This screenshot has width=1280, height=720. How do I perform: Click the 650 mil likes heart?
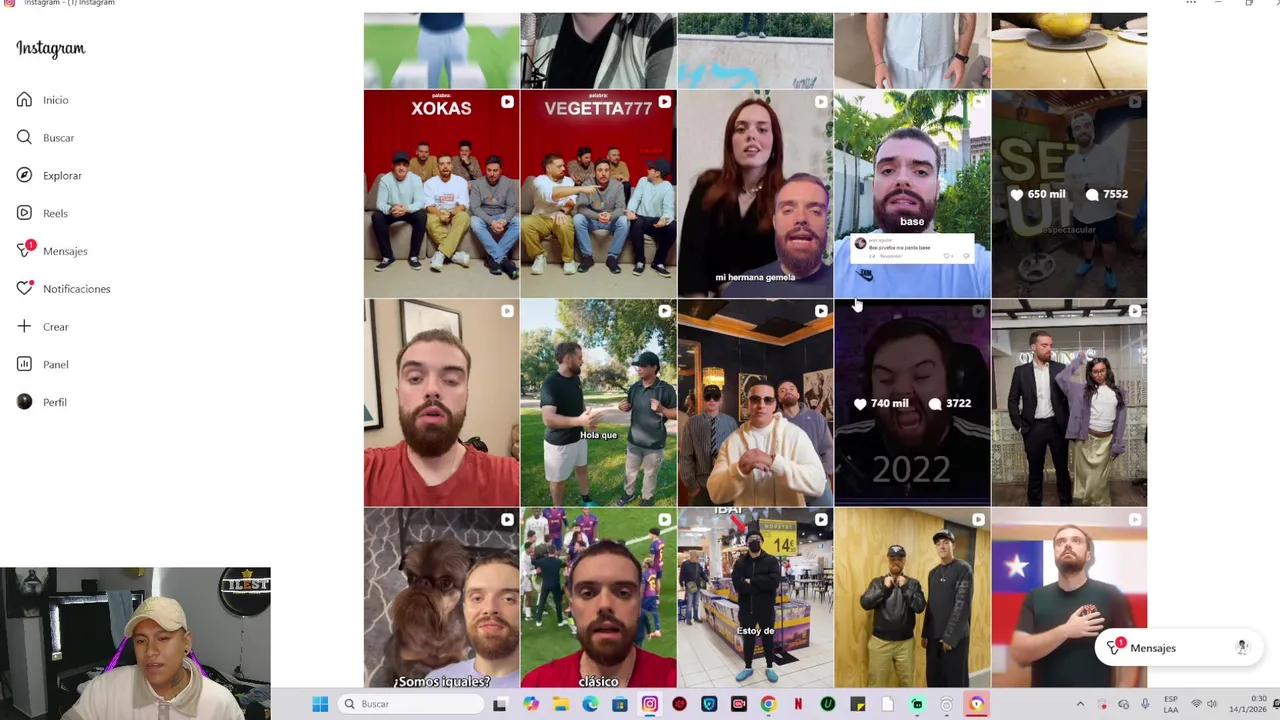point(1017,194)
